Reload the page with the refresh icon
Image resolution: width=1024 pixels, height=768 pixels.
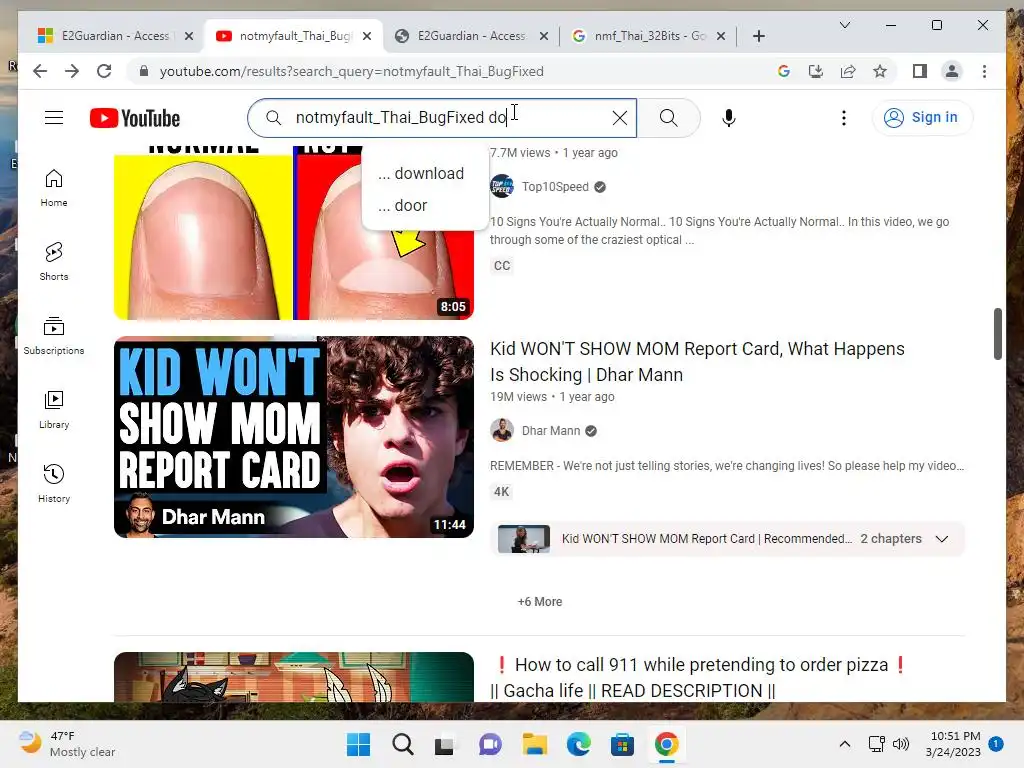[104, 71]
